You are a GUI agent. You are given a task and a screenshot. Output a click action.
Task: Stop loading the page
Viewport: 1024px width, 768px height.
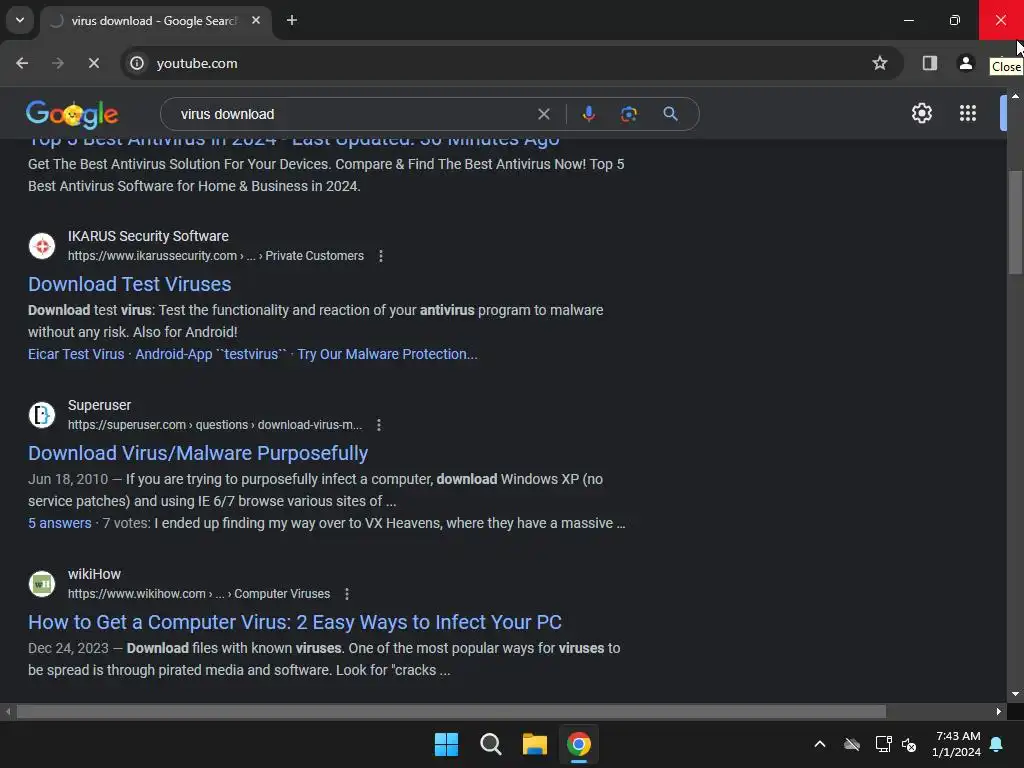(93, 63)
